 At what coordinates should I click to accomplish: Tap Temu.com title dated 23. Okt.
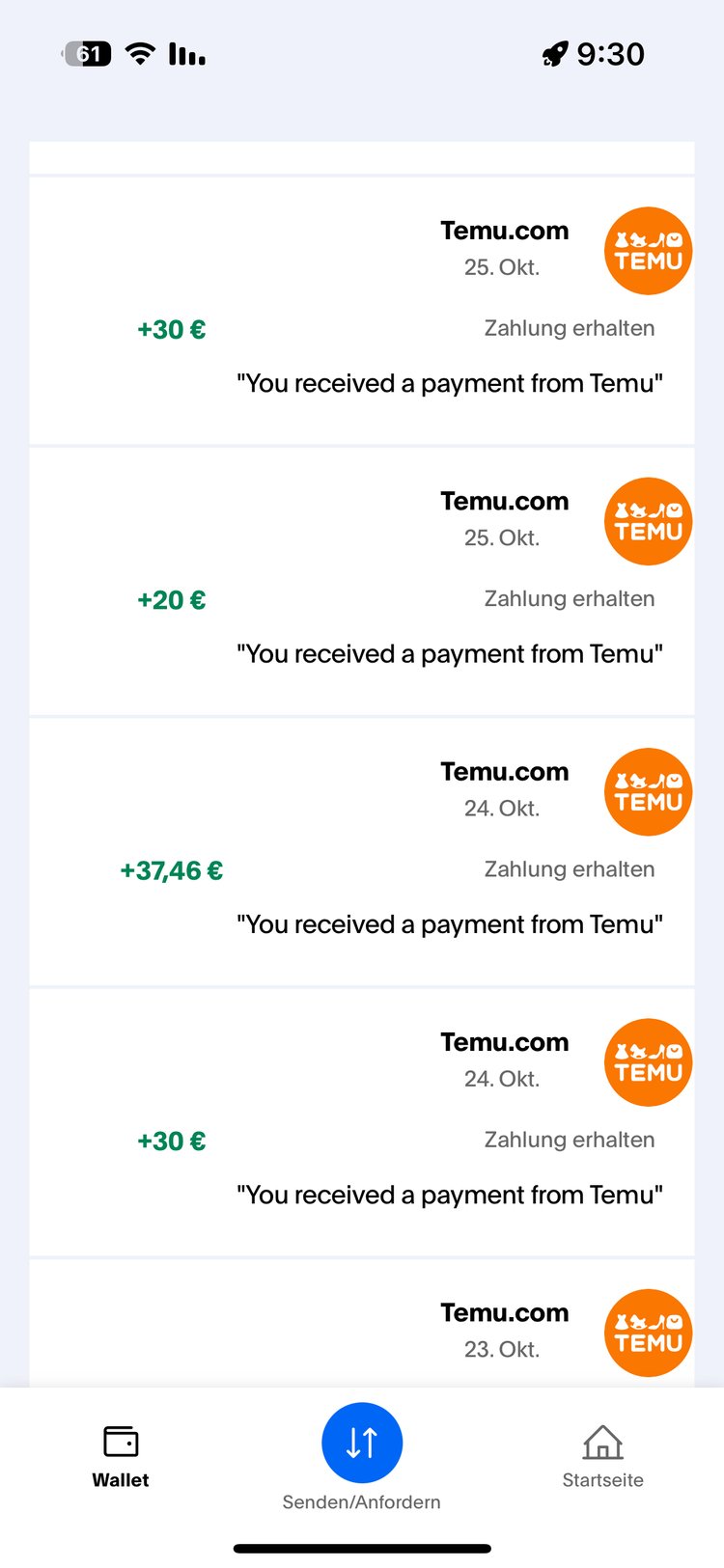(504, 1313)
